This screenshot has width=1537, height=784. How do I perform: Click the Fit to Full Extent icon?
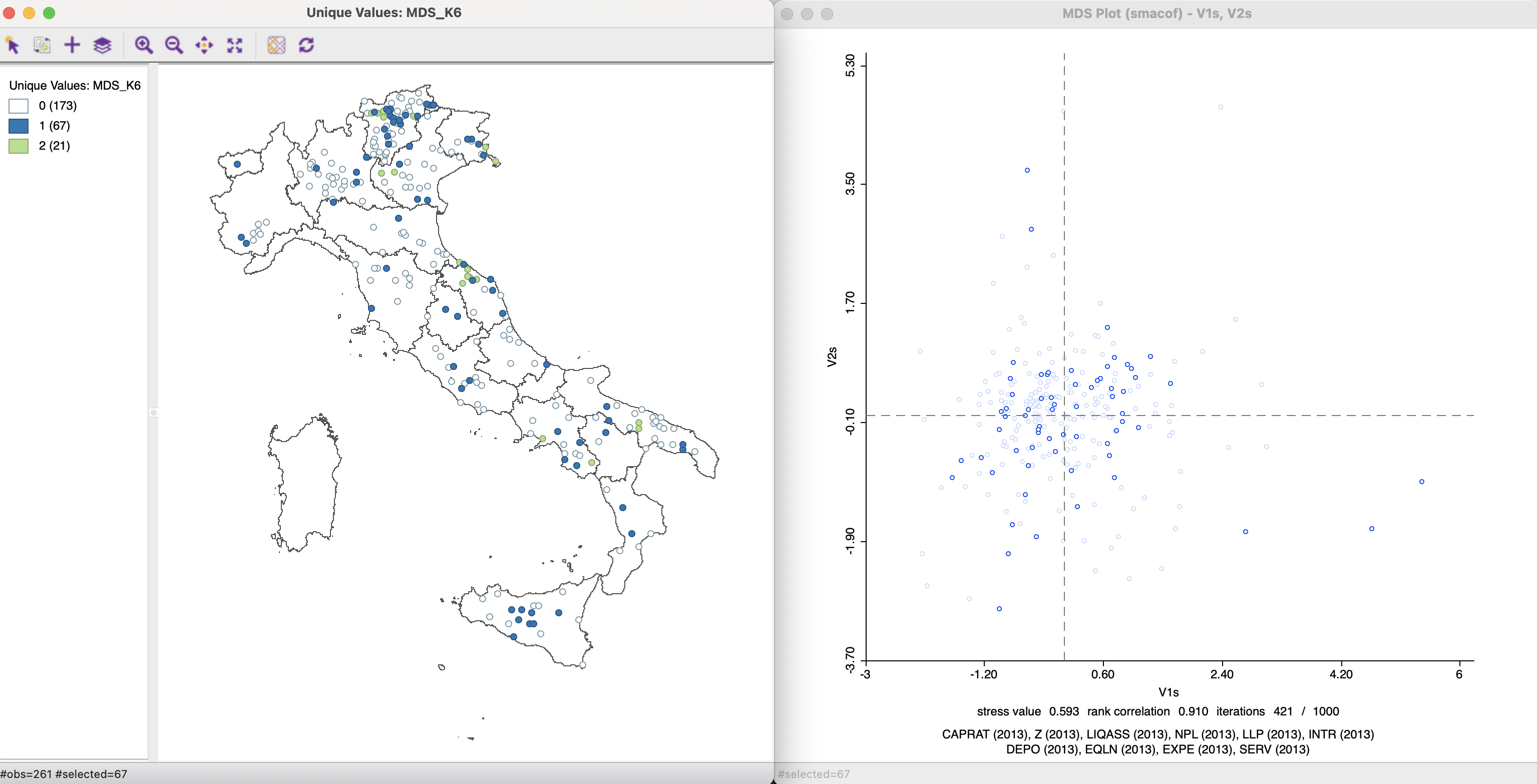(x=234, y=45)
